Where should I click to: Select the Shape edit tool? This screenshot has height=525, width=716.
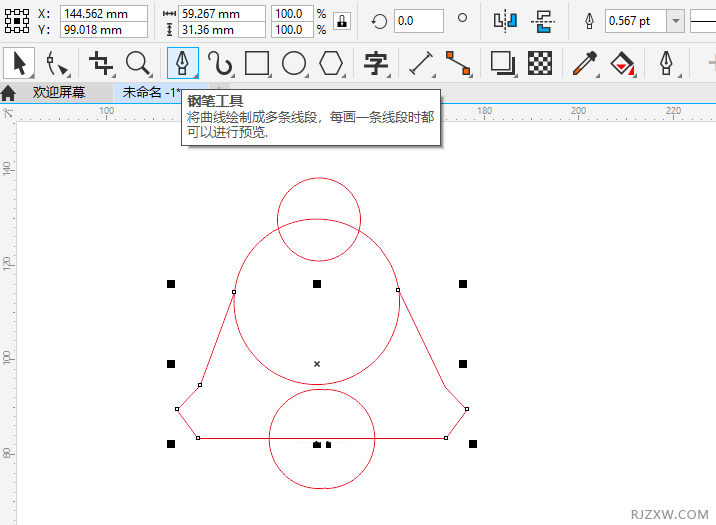tap(57, 63)
